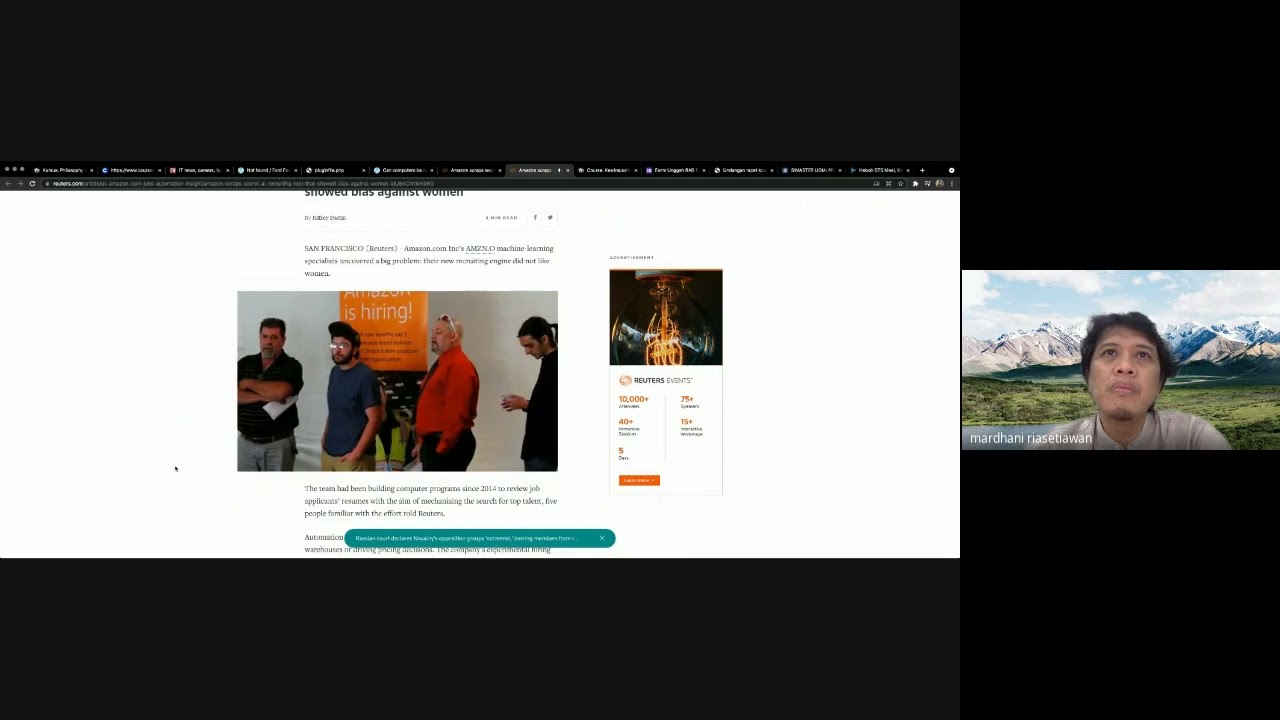Close the active Amazon scraps tab

point(568,170)
